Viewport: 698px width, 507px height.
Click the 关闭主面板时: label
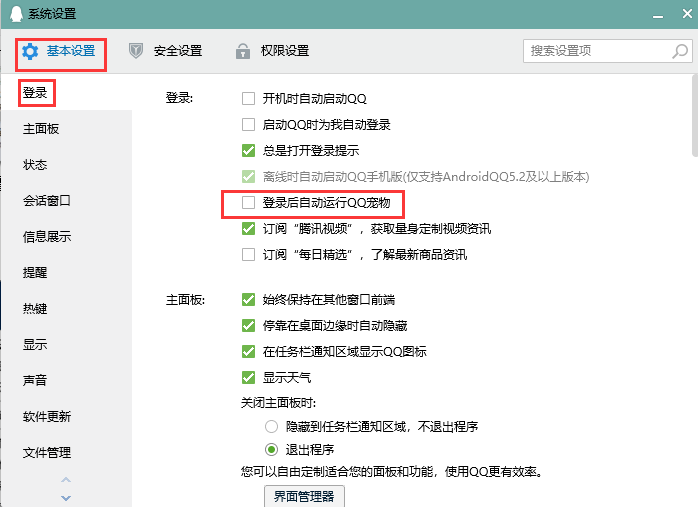pyautogui.click(x=279, y=403)
